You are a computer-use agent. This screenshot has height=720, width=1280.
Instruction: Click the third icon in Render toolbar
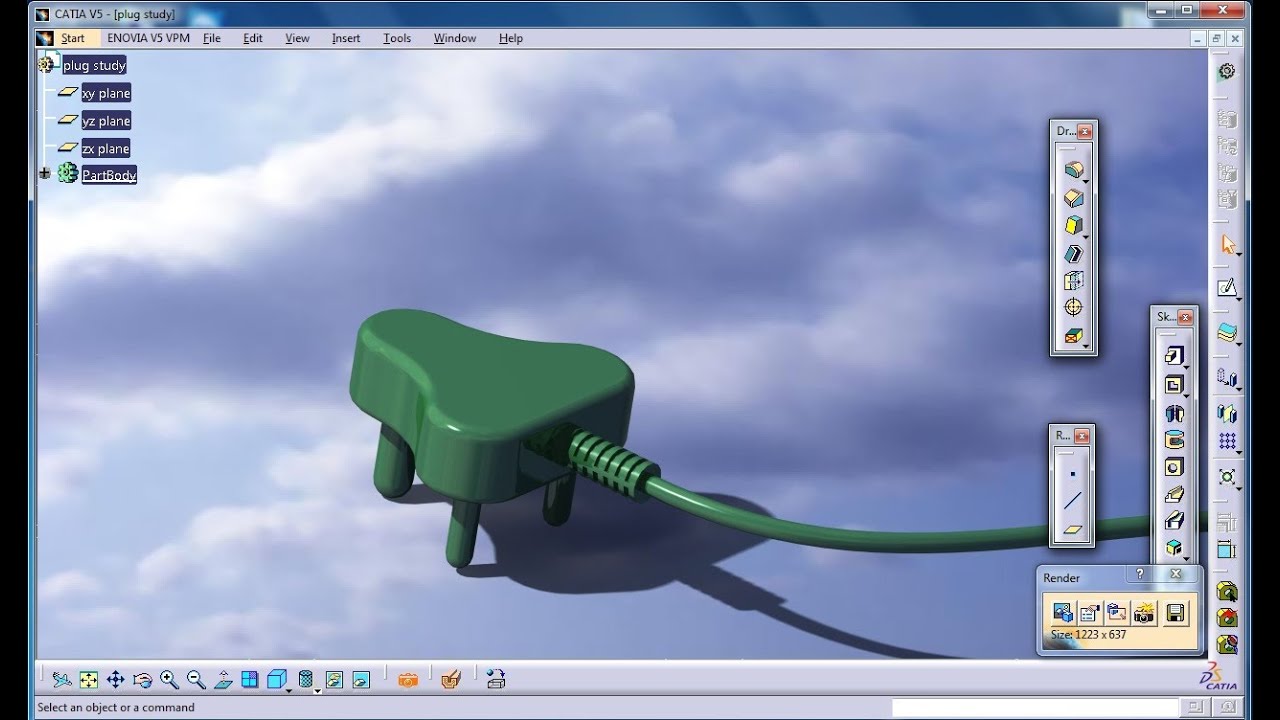coord(1117,612)
